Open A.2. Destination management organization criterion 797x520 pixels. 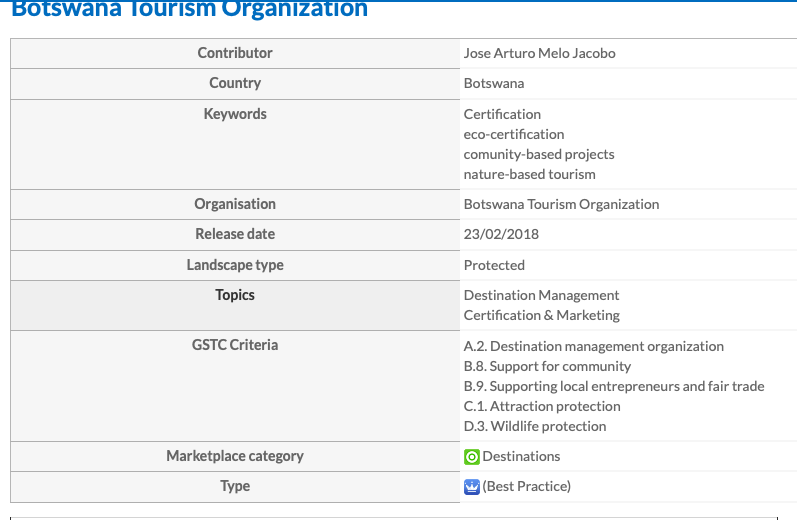click(594, 346)
